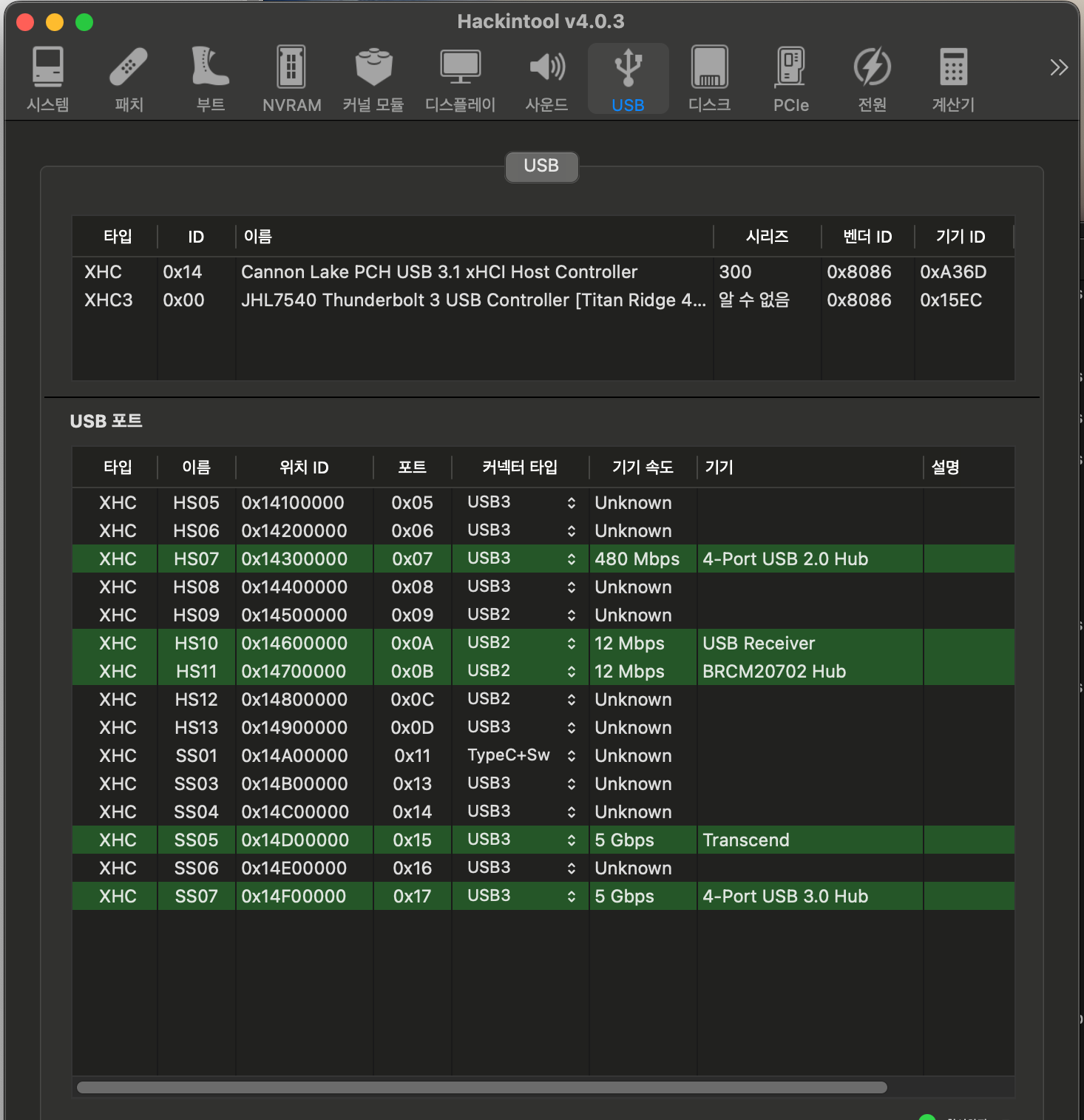Open the 디스크 (Disk) icon
1084x1120 pixels.
click(x=709, y=78)
